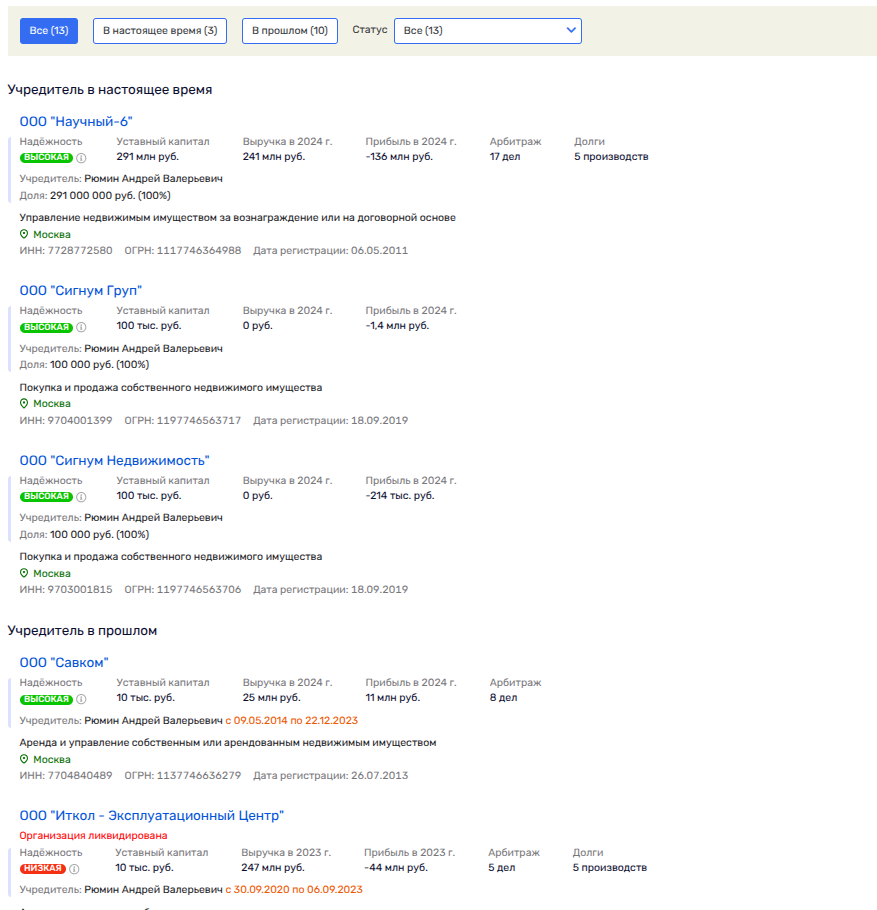Open the Статус dropdown filter
This screenshot has width=877, height=910.
point(487,31)
